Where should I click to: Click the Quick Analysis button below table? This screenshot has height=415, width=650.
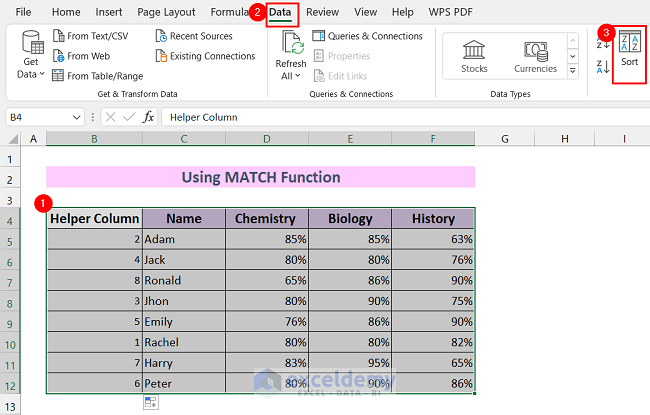[x=150, y=402]
